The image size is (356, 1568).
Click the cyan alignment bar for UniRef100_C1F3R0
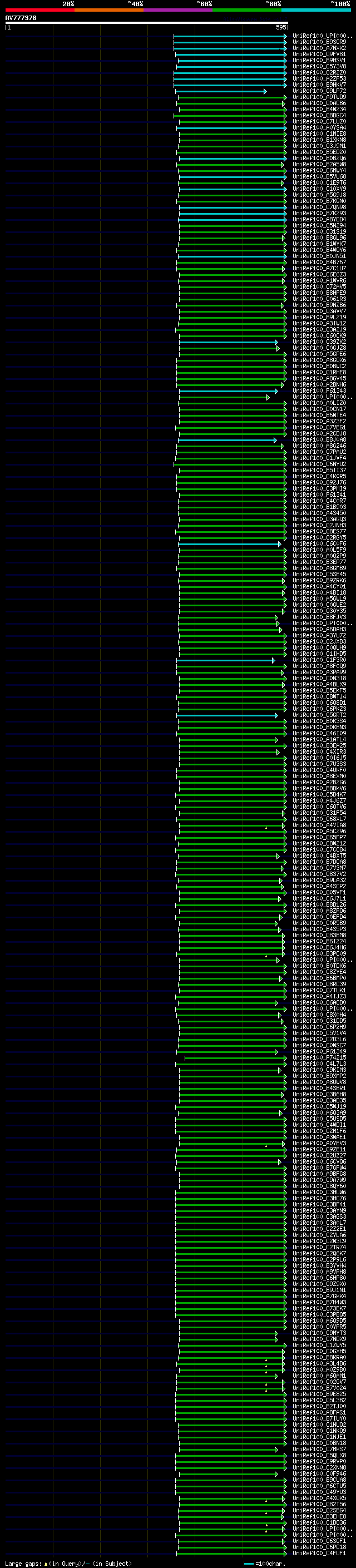tap(226, 660)
